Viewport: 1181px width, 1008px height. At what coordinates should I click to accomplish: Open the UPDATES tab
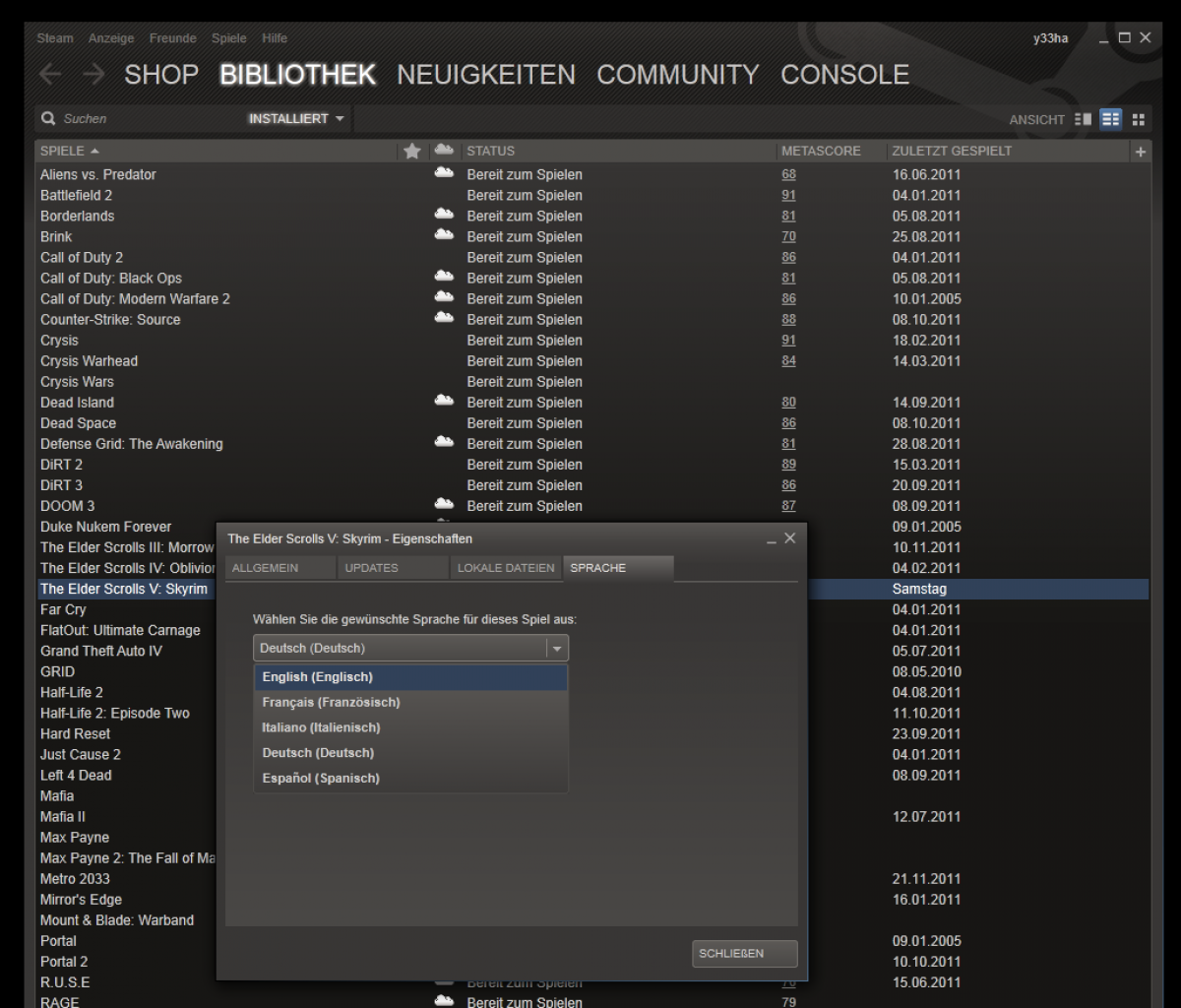393,568
